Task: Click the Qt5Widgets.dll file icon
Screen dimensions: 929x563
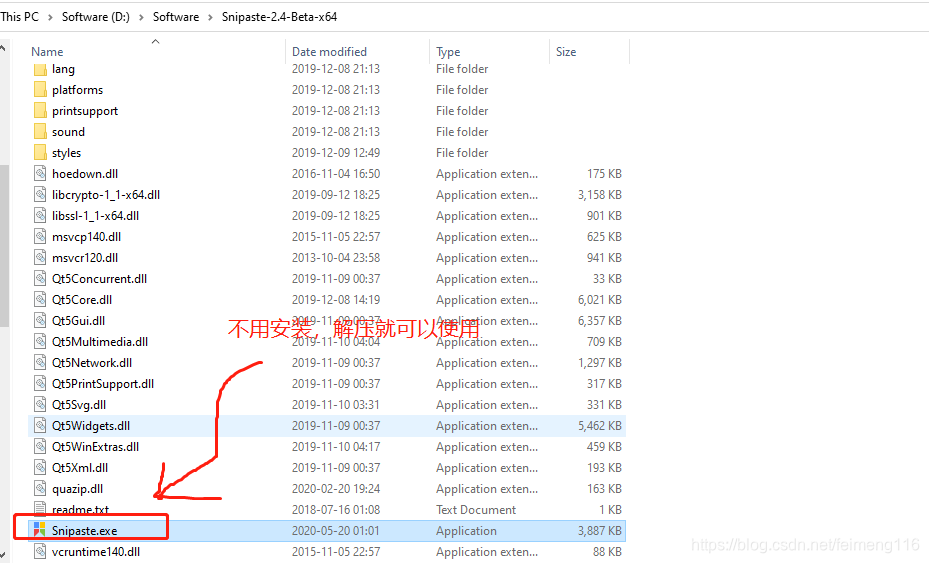Action: (x=40, y=426)
